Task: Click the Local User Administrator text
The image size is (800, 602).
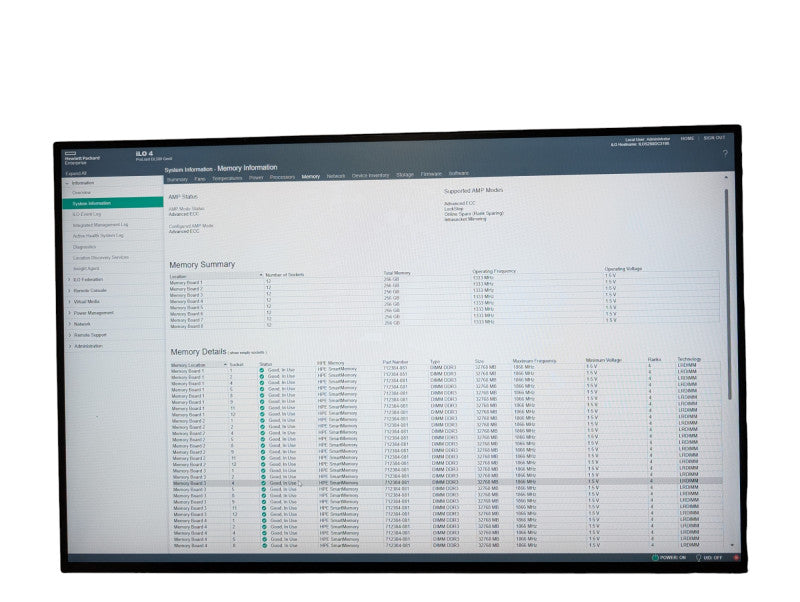Action: point(647,140)
